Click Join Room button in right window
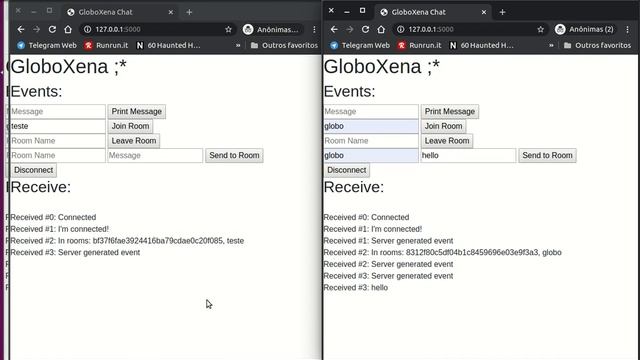This screenshot has width=640, height=360. tap(444, 126)
